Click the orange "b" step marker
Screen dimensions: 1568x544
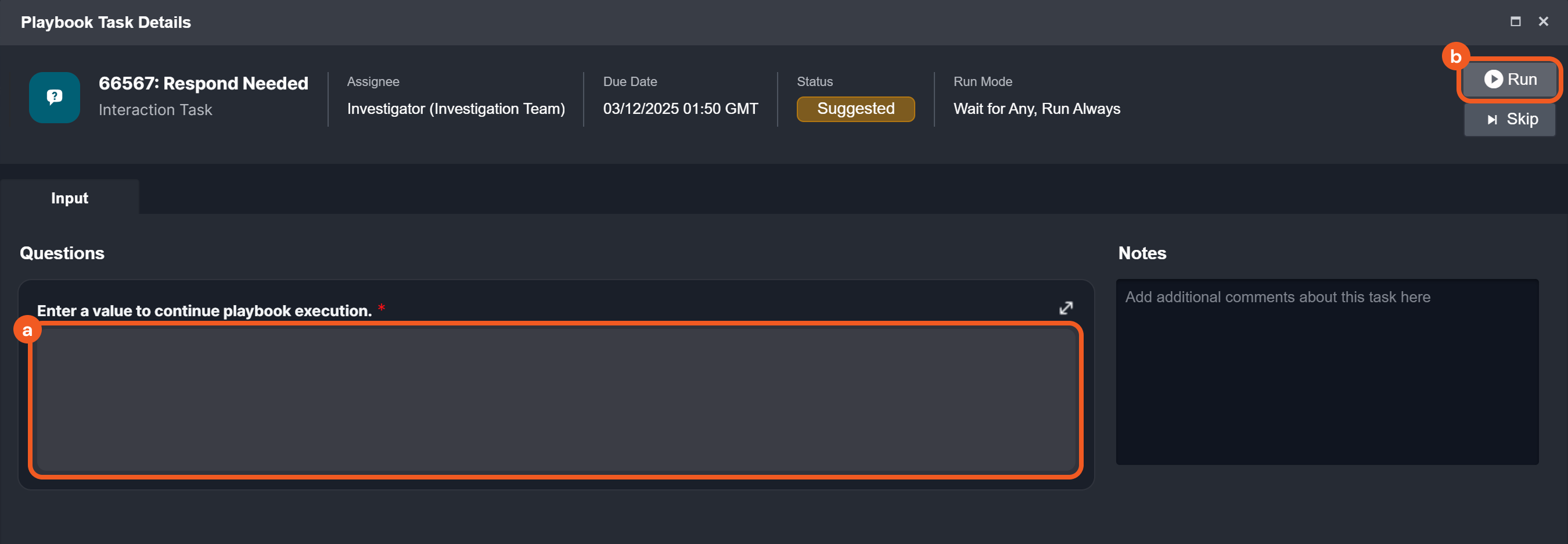tap(1455, 56)
